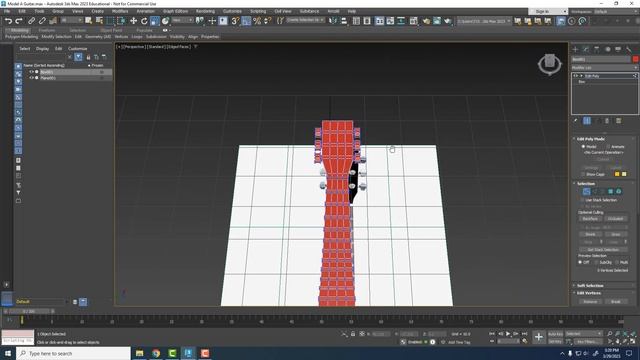640x360 pixels.
Task: Enable the Use Stack Selection checkbox
Action: [582, 200]
